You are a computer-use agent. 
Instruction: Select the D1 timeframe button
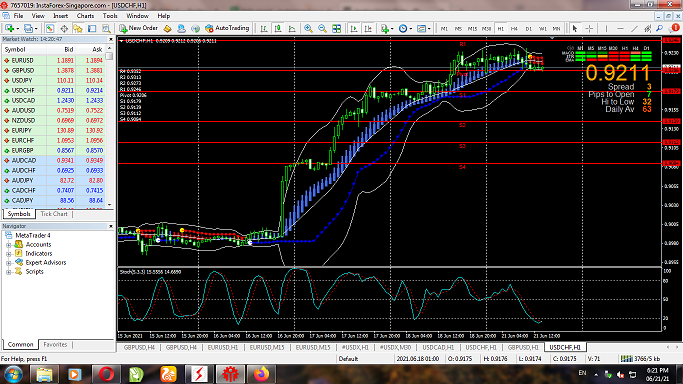528,28
